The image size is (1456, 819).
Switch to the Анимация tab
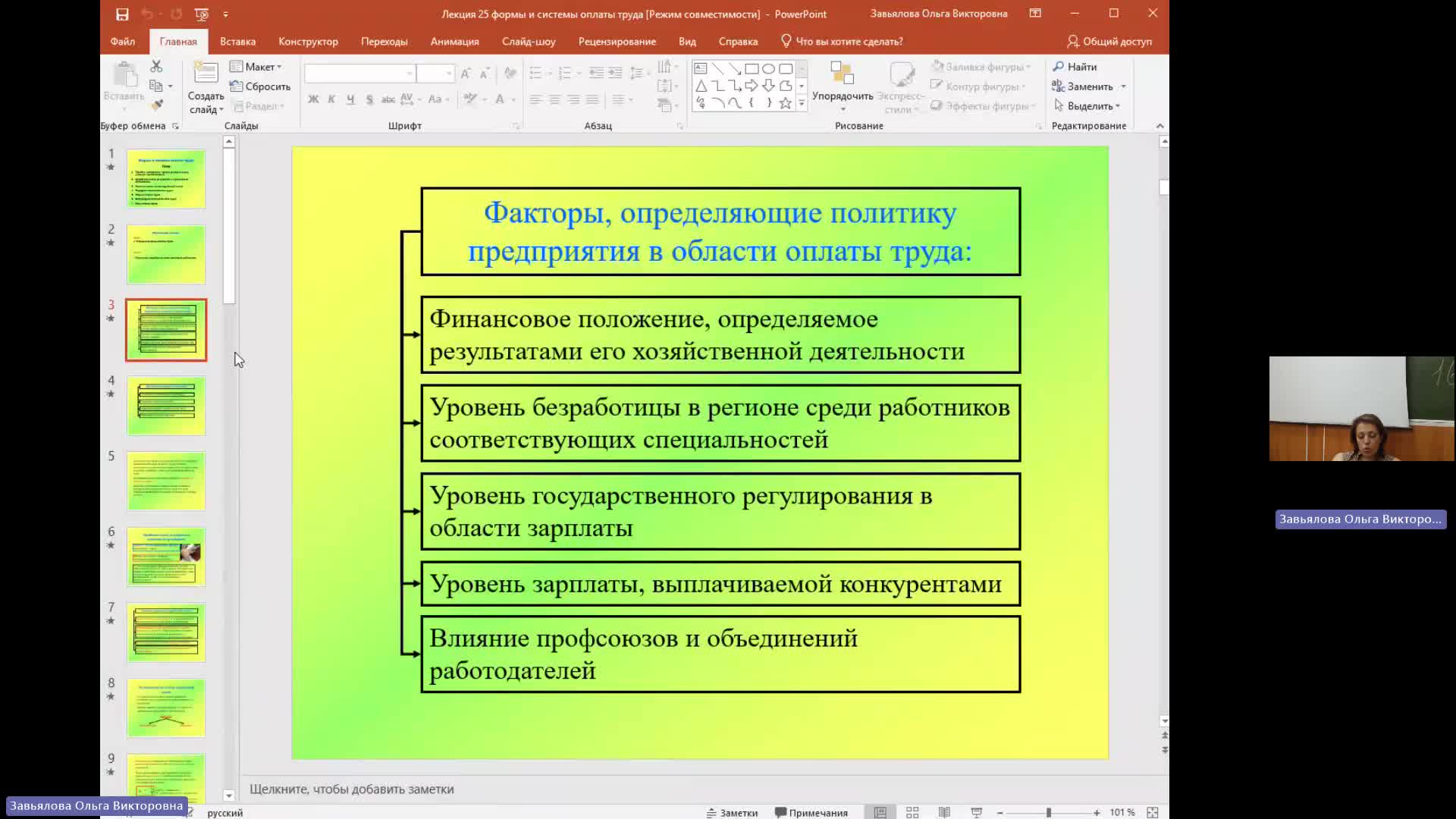[454, 42]
